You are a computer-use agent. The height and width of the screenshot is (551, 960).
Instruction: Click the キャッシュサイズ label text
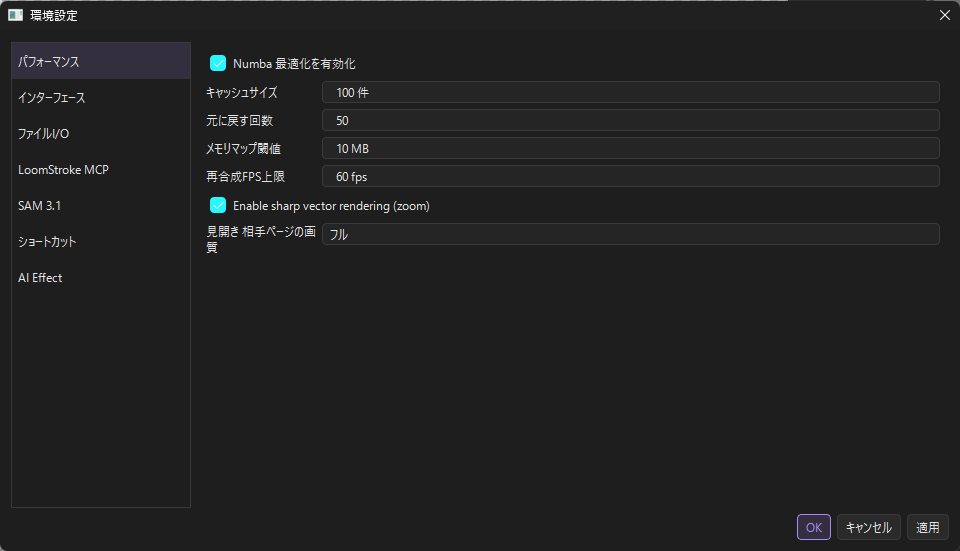(x=242, y=92)
